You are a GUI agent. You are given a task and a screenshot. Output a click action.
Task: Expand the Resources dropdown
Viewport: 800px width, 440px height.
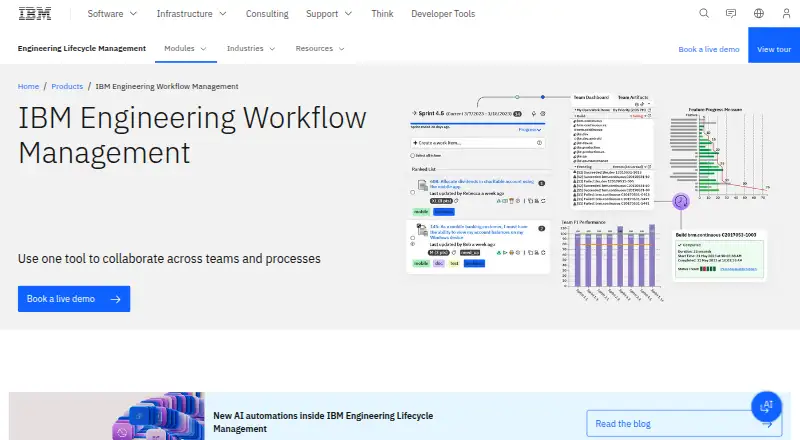[x=320, y=48]
